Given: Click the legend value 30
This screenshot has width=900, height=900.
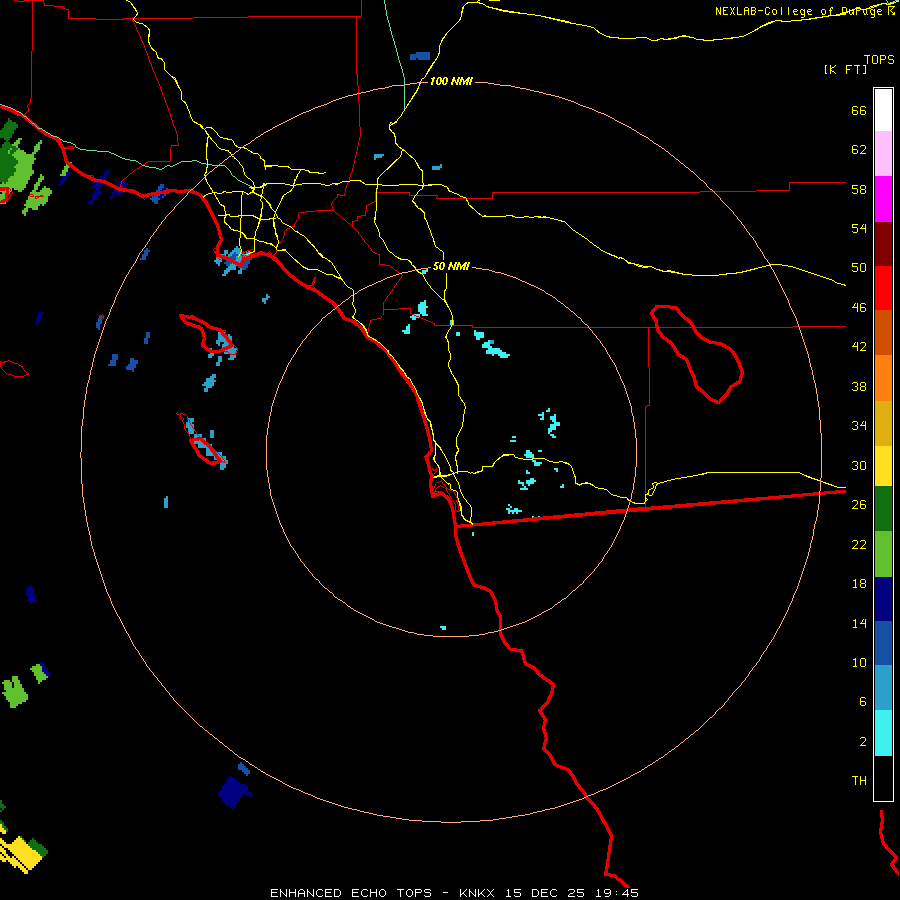Looking at the screenshot, I should pyautogui.click(x=859, y=465).
